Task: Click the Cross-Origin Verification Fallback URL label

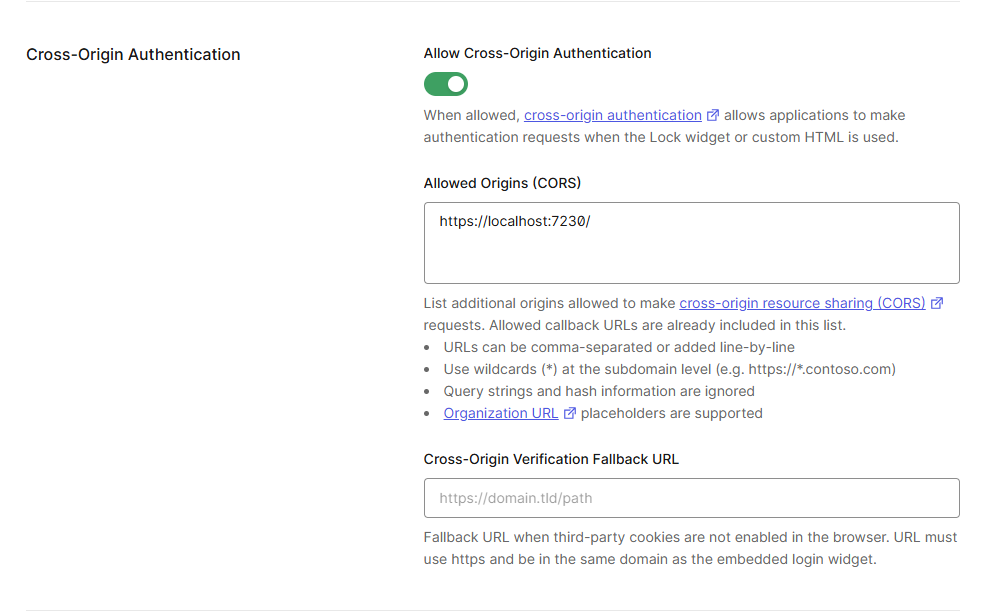Action: (x=551, y=459)
